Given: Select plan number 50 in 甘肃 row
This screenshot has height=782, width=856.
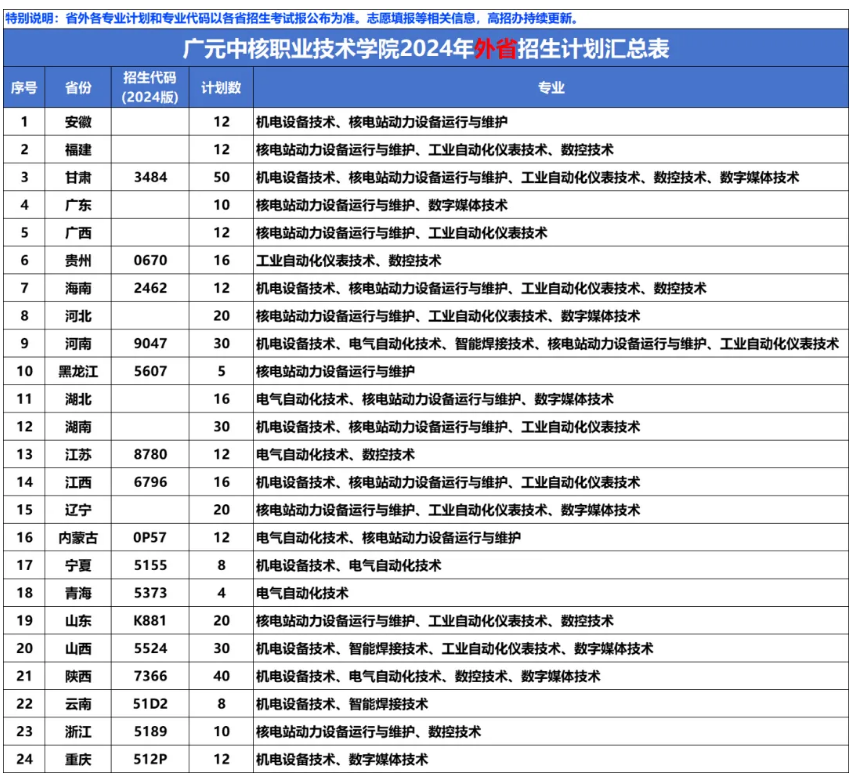Looking at the screenshot, I should coord(221,177).
